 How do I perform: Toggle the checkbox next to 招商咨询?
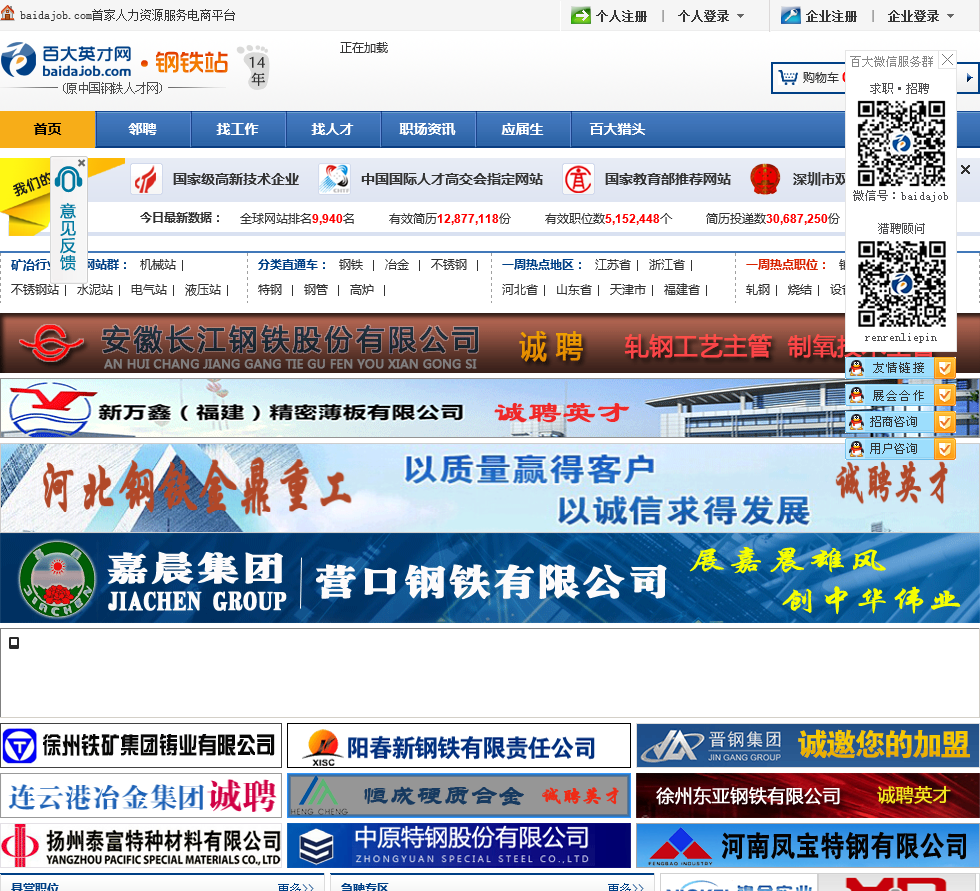tap(945, 422)
